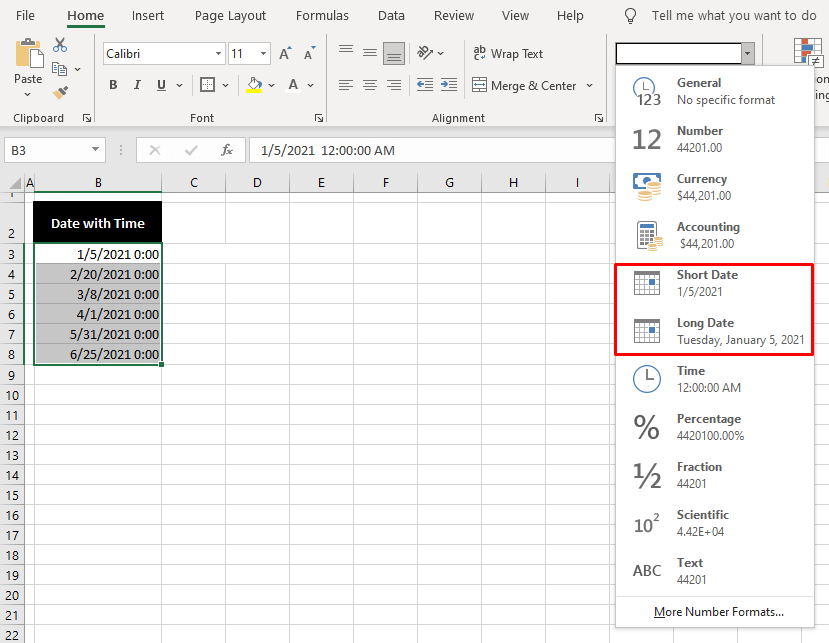Open the Calibri font name dropdown
The image size is (829, 643).
click(220, 52)
